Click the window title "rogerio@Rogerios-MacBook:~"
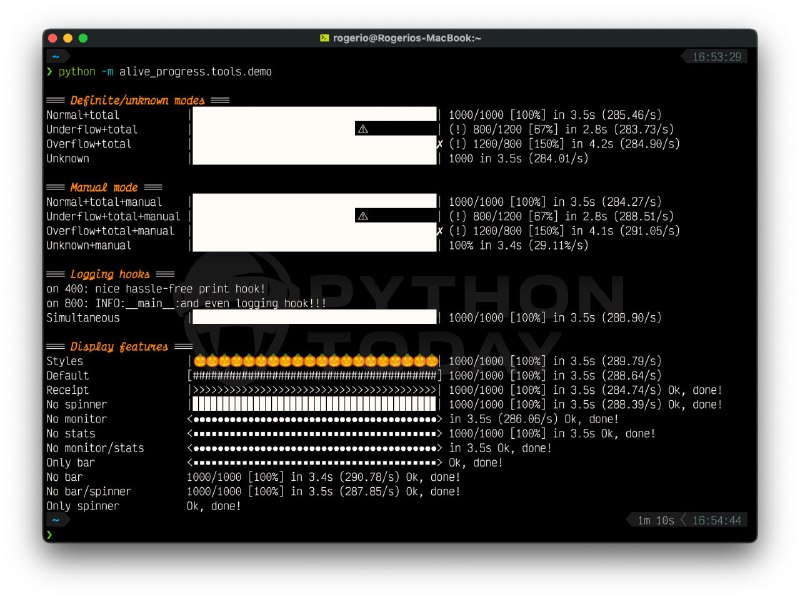Image resolution: width=800 pixels, height=599 pixels. (407, 38)
